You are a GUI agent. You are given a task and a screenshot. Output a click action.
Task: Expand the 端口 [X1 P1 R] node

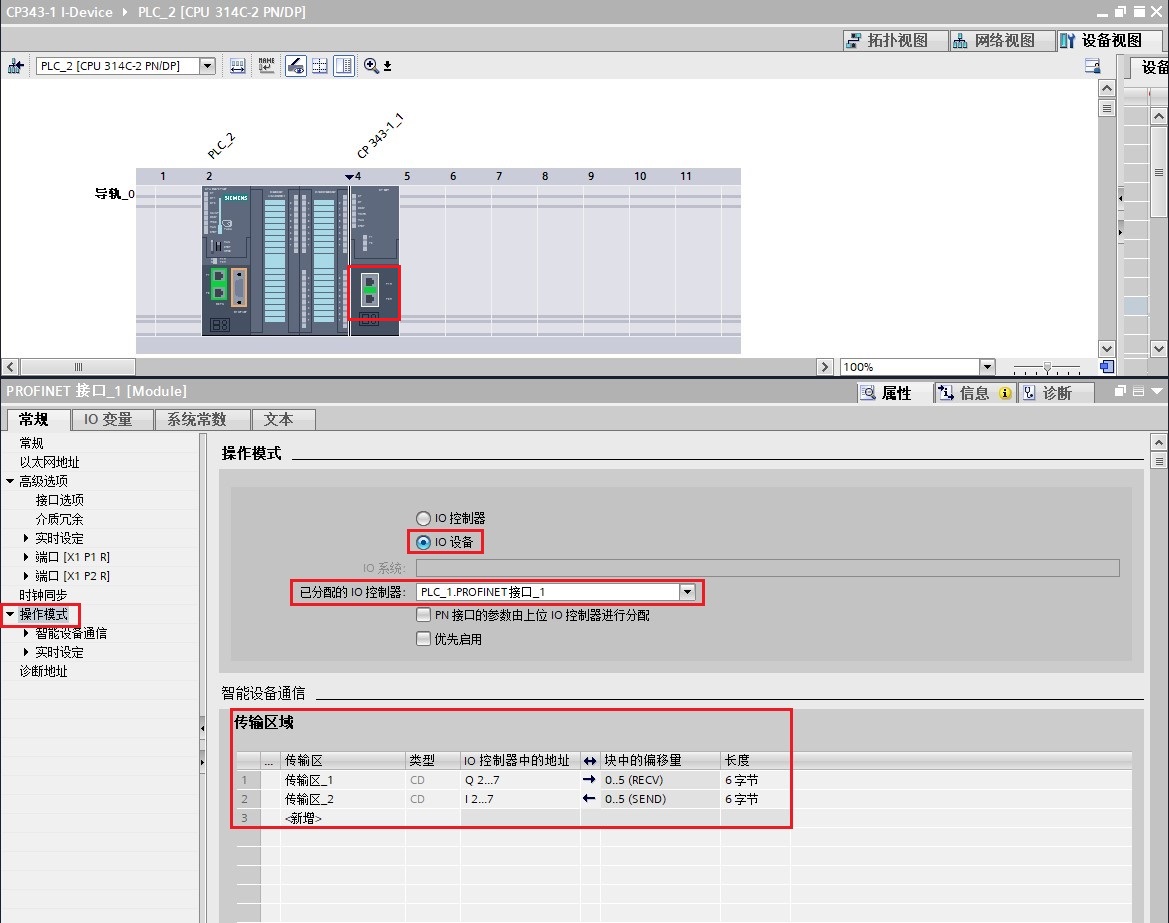pyautogui.click(x=26, y=557)
